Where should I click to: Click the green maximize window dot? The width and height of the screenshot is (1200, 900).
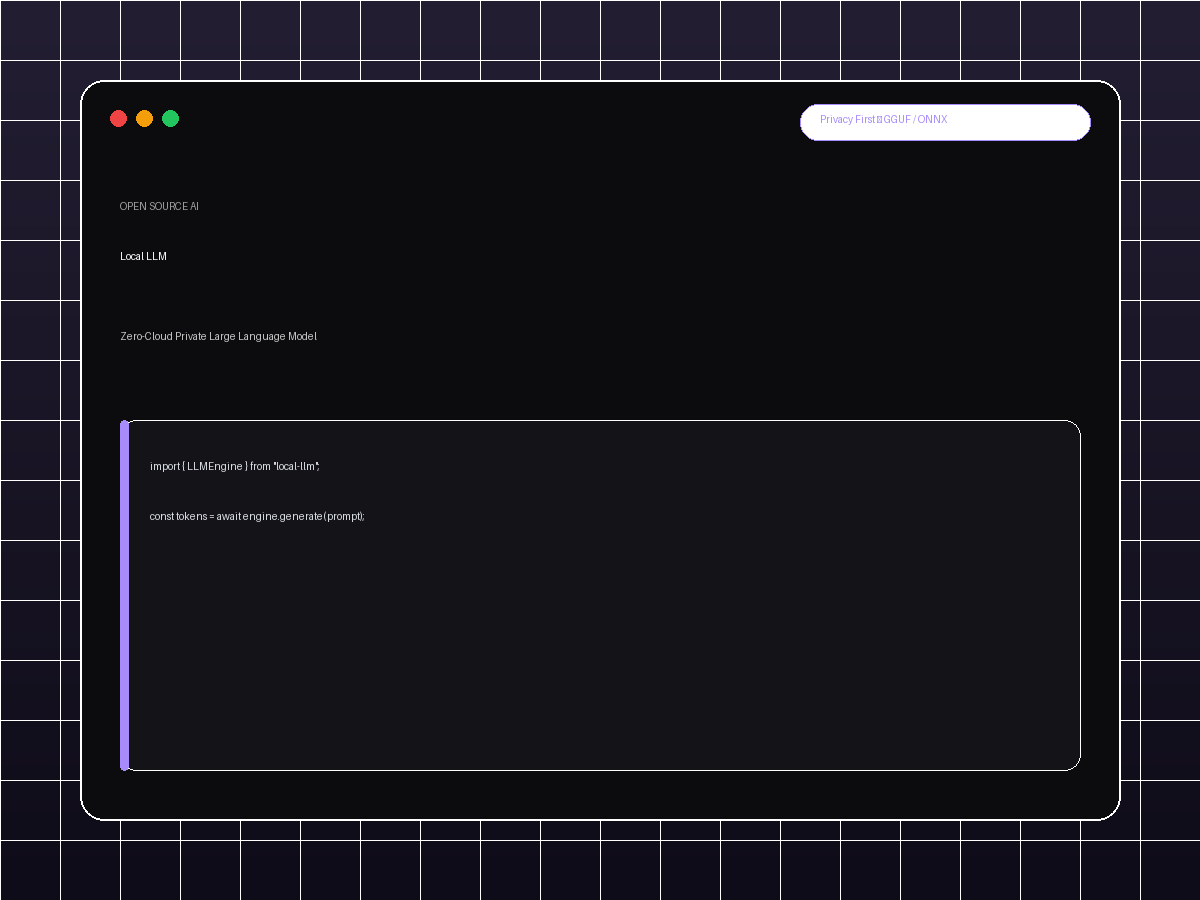(x=170, y=119)
